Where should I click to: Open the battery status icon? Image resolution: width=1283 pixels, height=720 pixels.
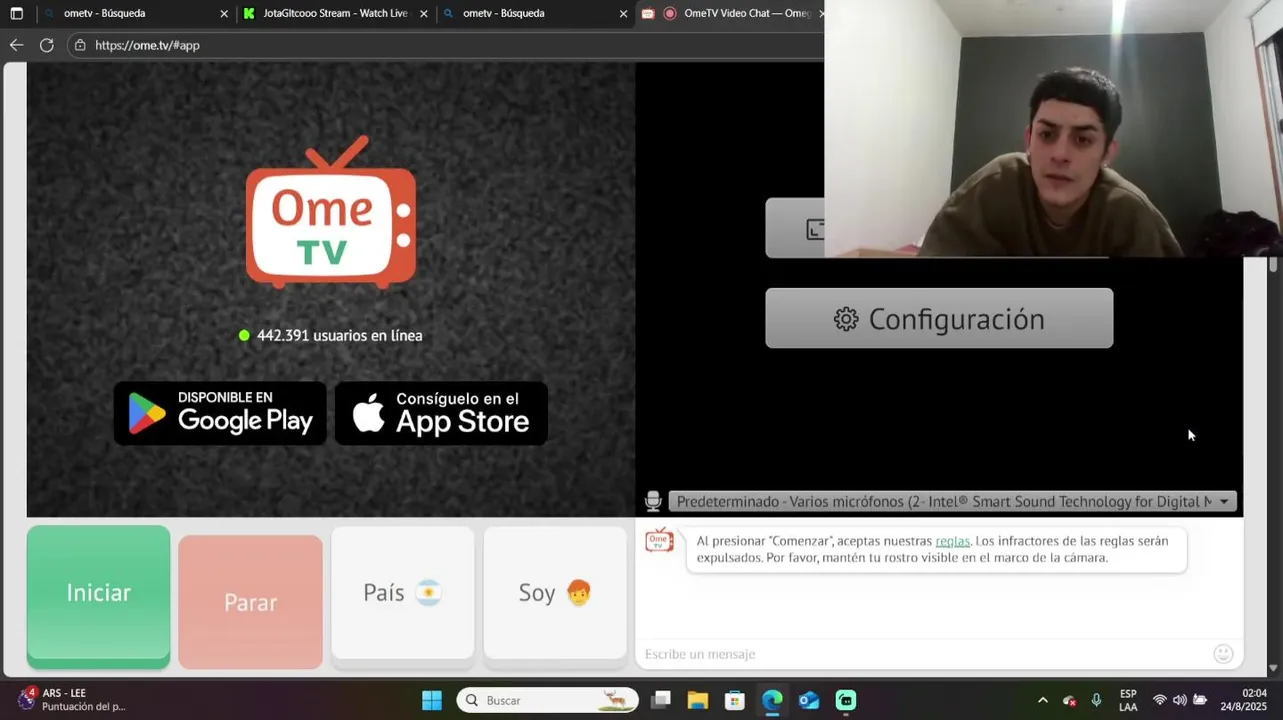pos(1200,700)
